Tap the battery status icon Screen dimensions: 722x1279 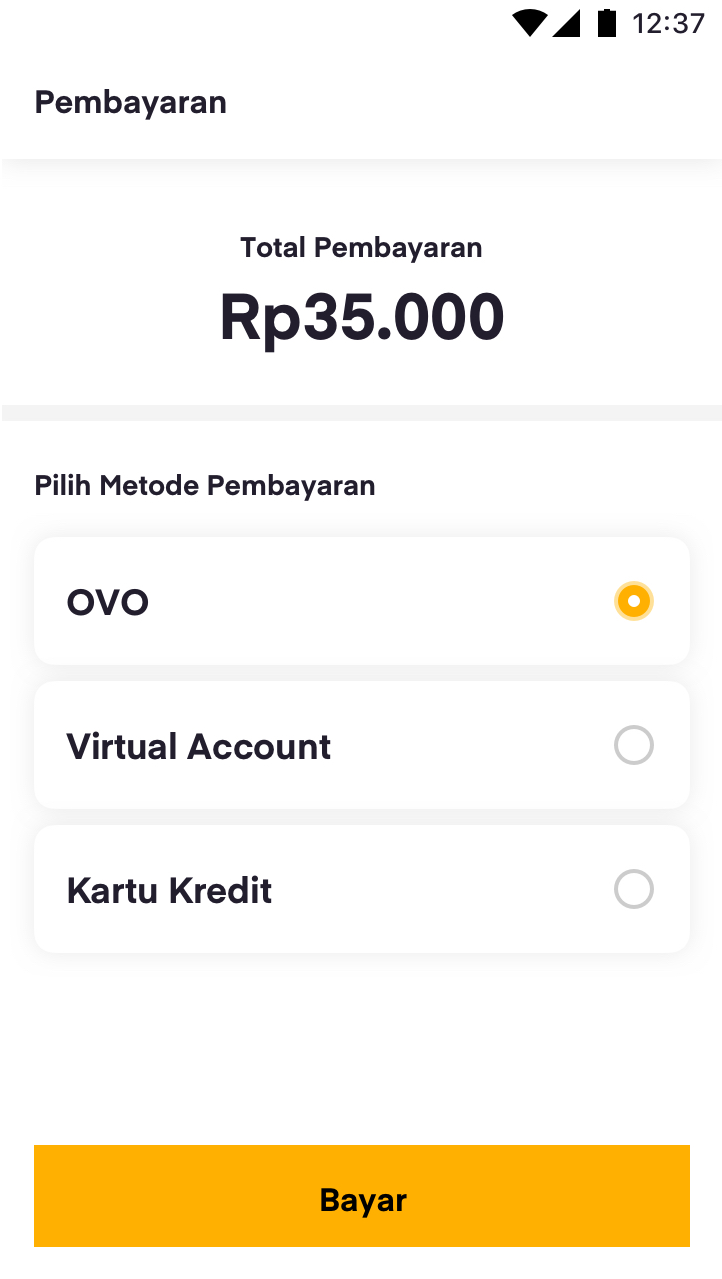(x=606, y=22)
